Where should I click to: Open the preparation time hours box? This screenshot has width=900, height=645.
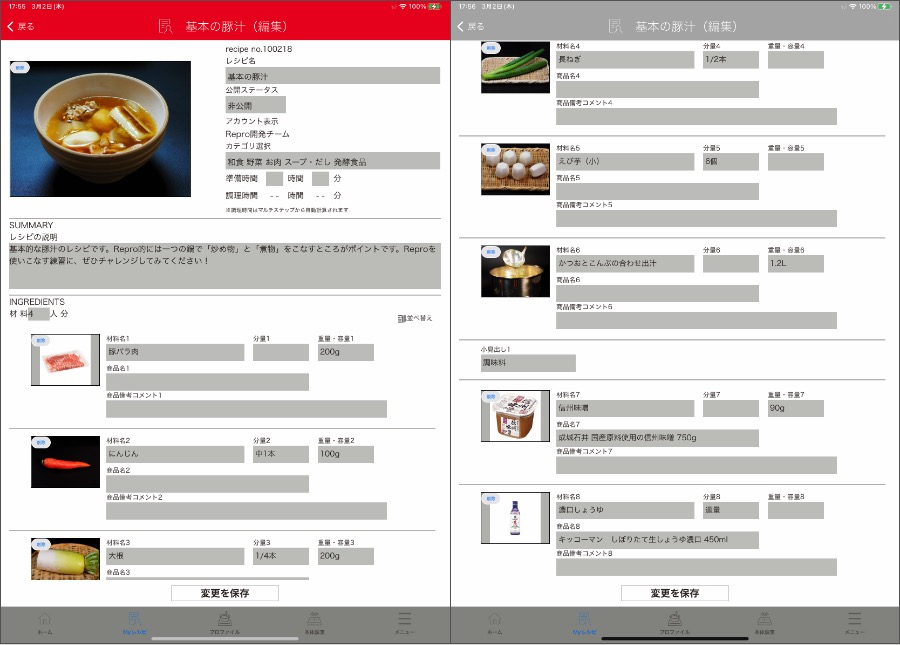tap(274, 178)
